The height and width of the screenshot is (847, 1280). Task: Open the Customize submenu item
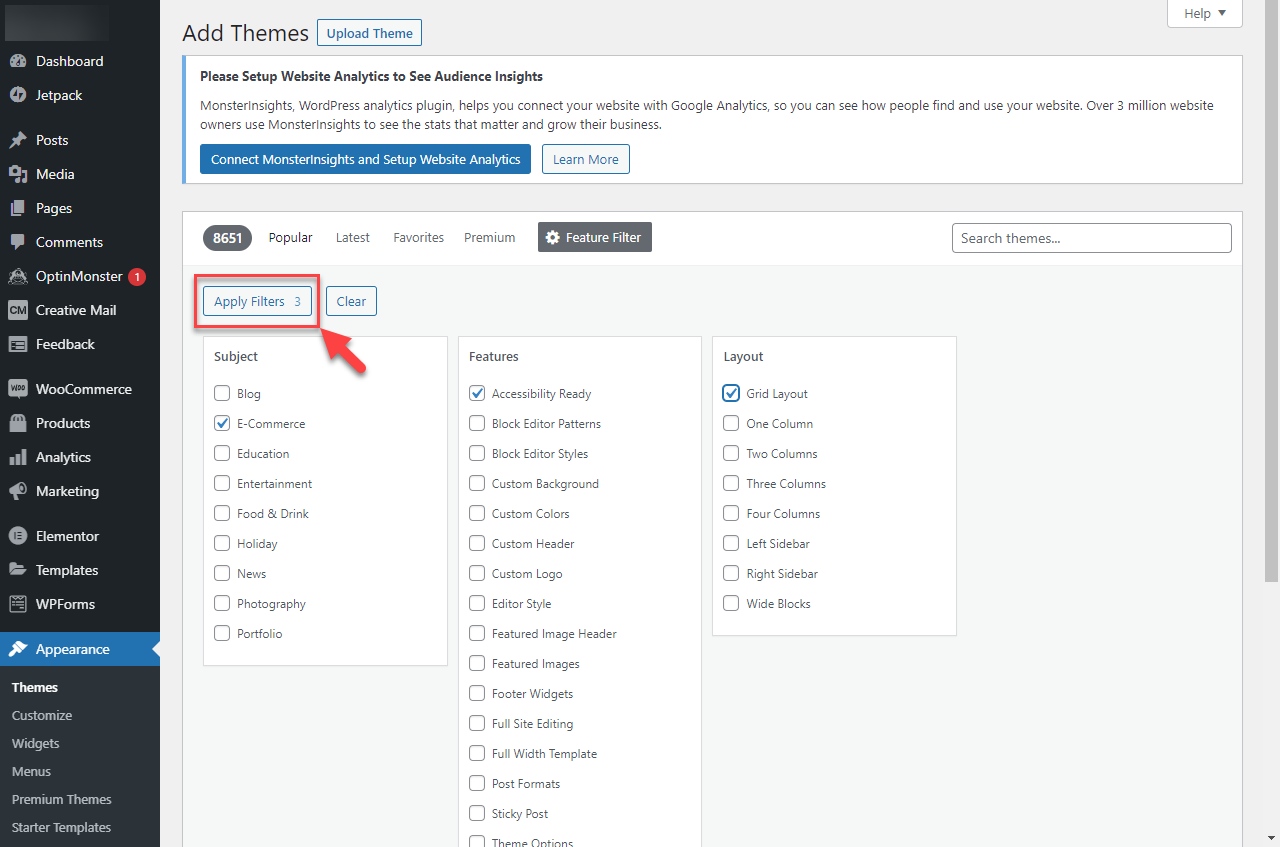coord(42,715)
